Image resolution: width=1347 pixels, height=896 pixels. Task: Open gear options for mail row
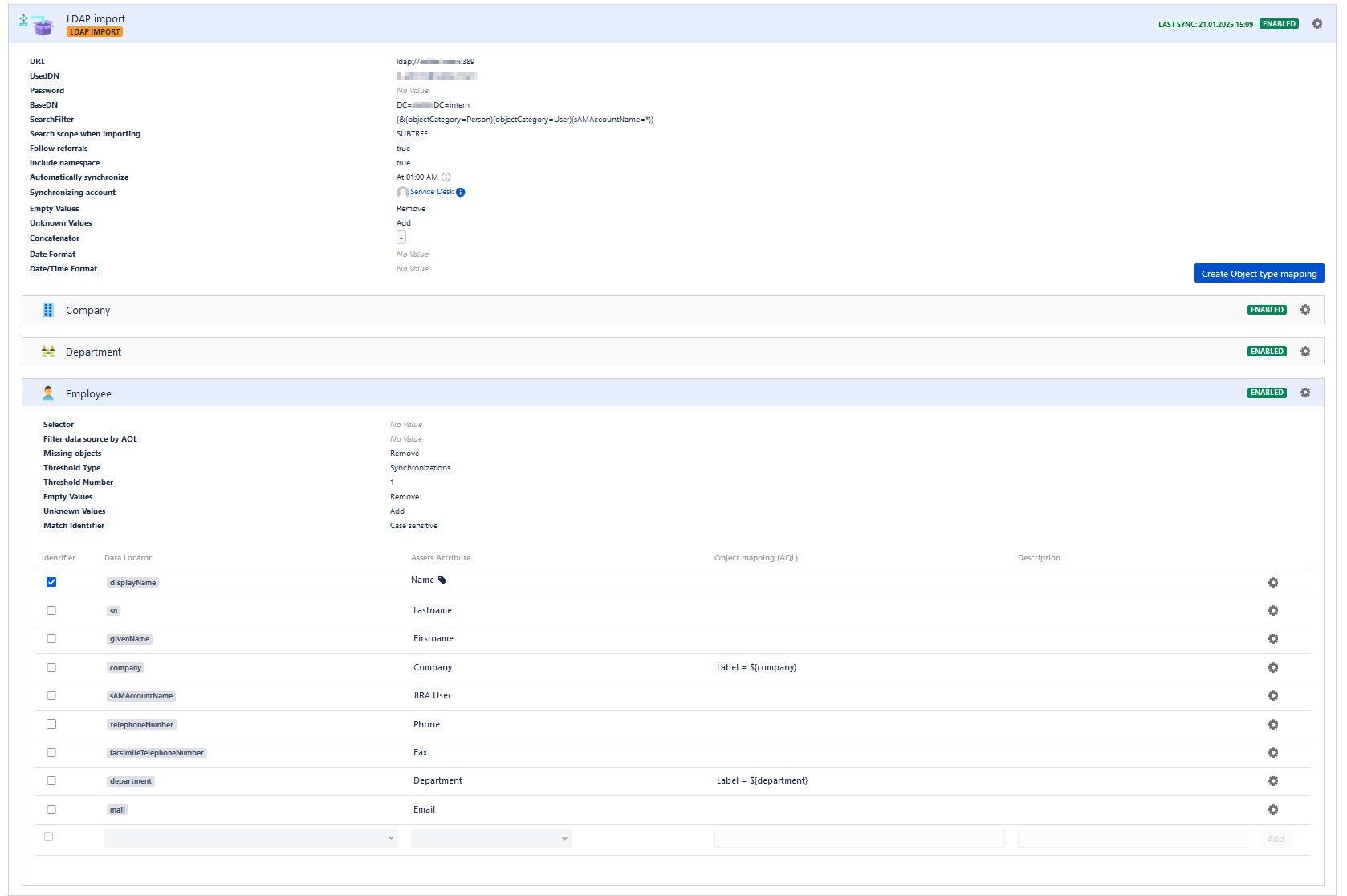click(1273, 810)
